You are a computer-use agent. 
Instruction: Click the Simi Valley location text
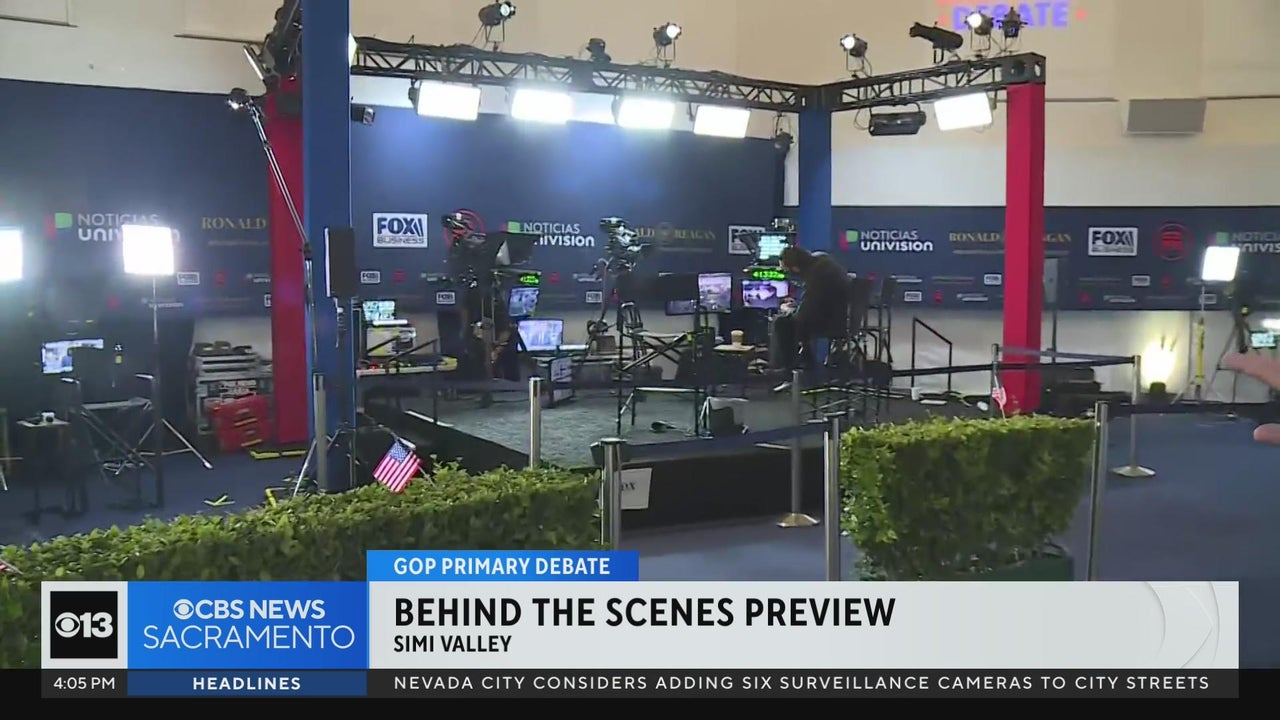click(x=452, y=644)
